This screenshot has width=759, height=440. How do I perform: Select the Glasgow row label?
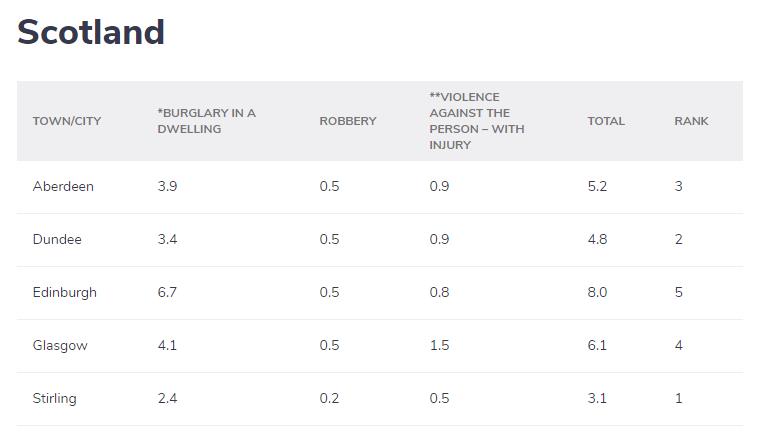pyautogui.click(x=60, y=346)
